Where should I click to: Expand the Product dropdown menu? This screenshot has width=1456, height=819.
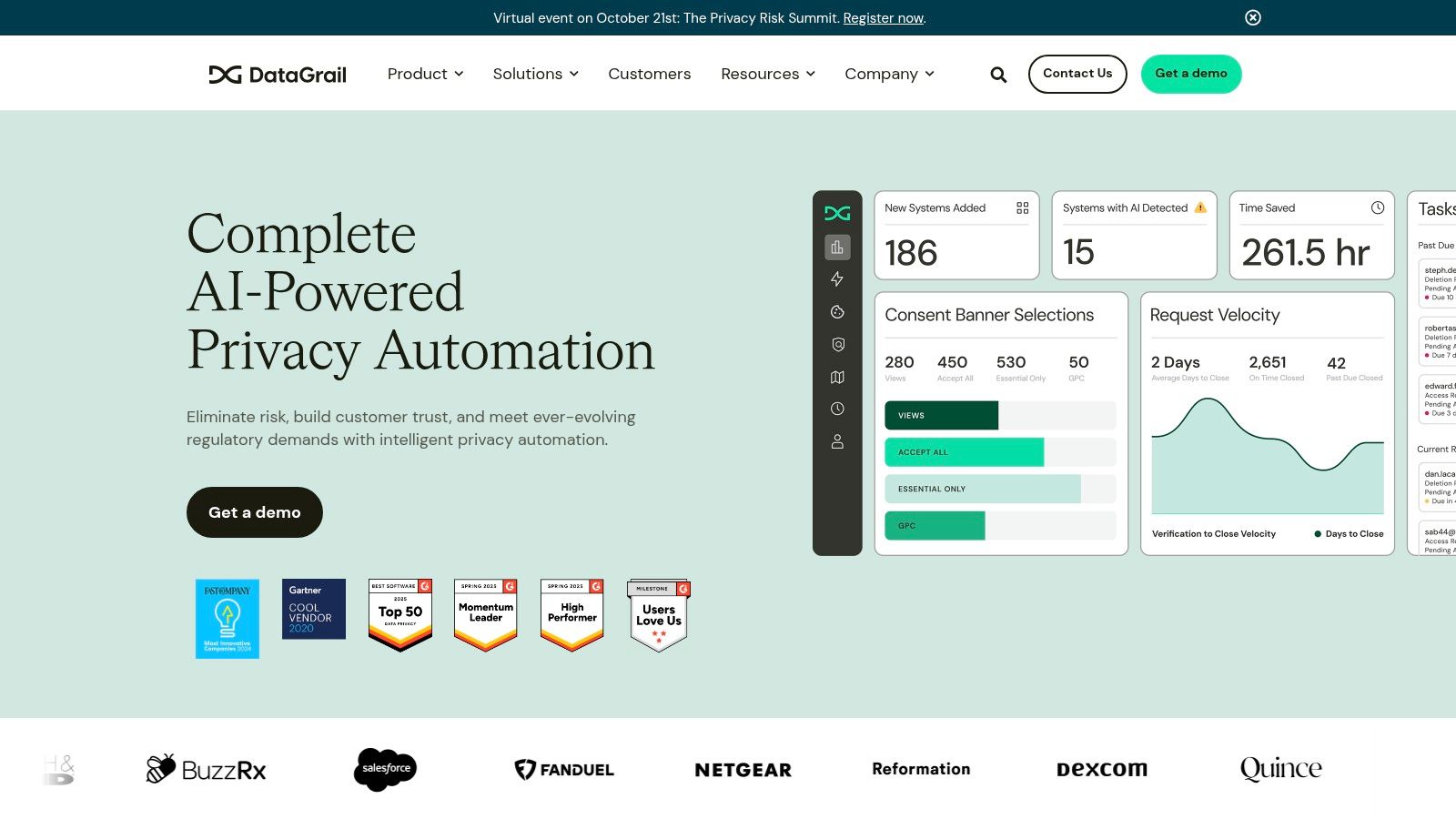[x=425, y=74]
